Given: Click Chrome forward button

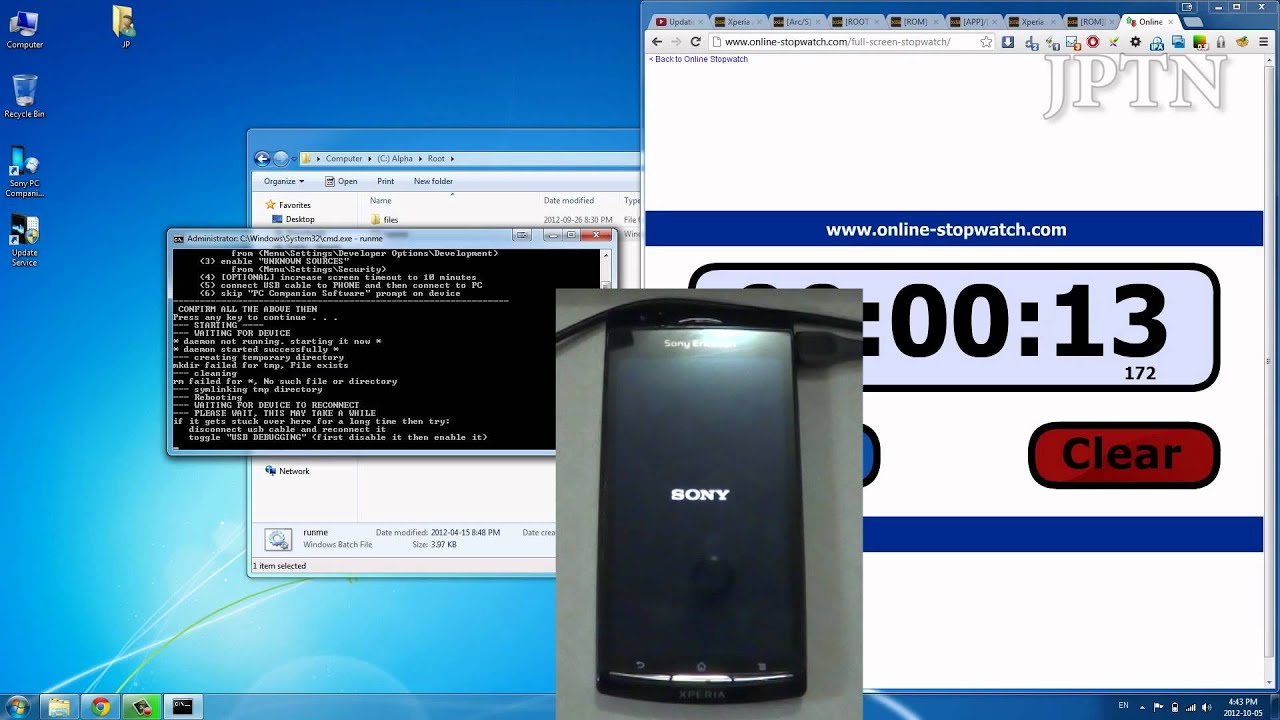Looking at the screenshot, I should coord(676,42).
